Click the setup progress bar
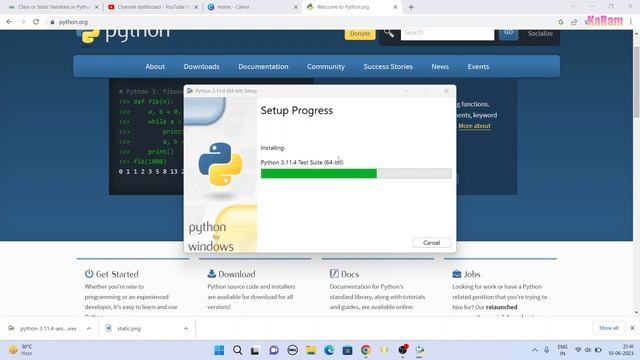640x360 pixels. (x=356, y=173)
